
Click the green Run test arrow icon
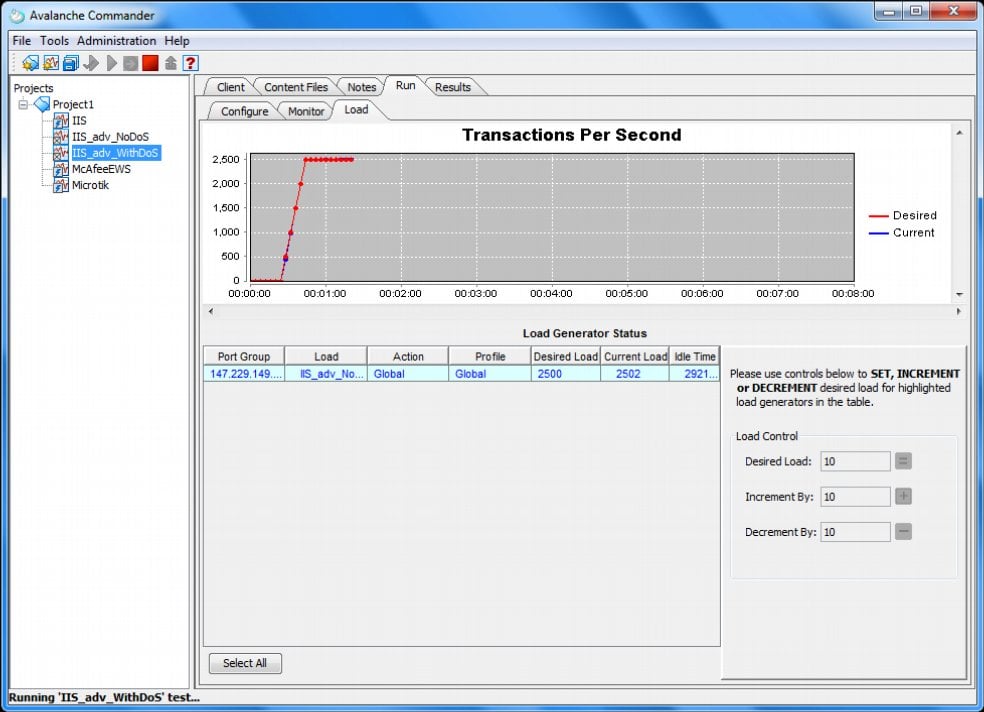tap(111, 62)
